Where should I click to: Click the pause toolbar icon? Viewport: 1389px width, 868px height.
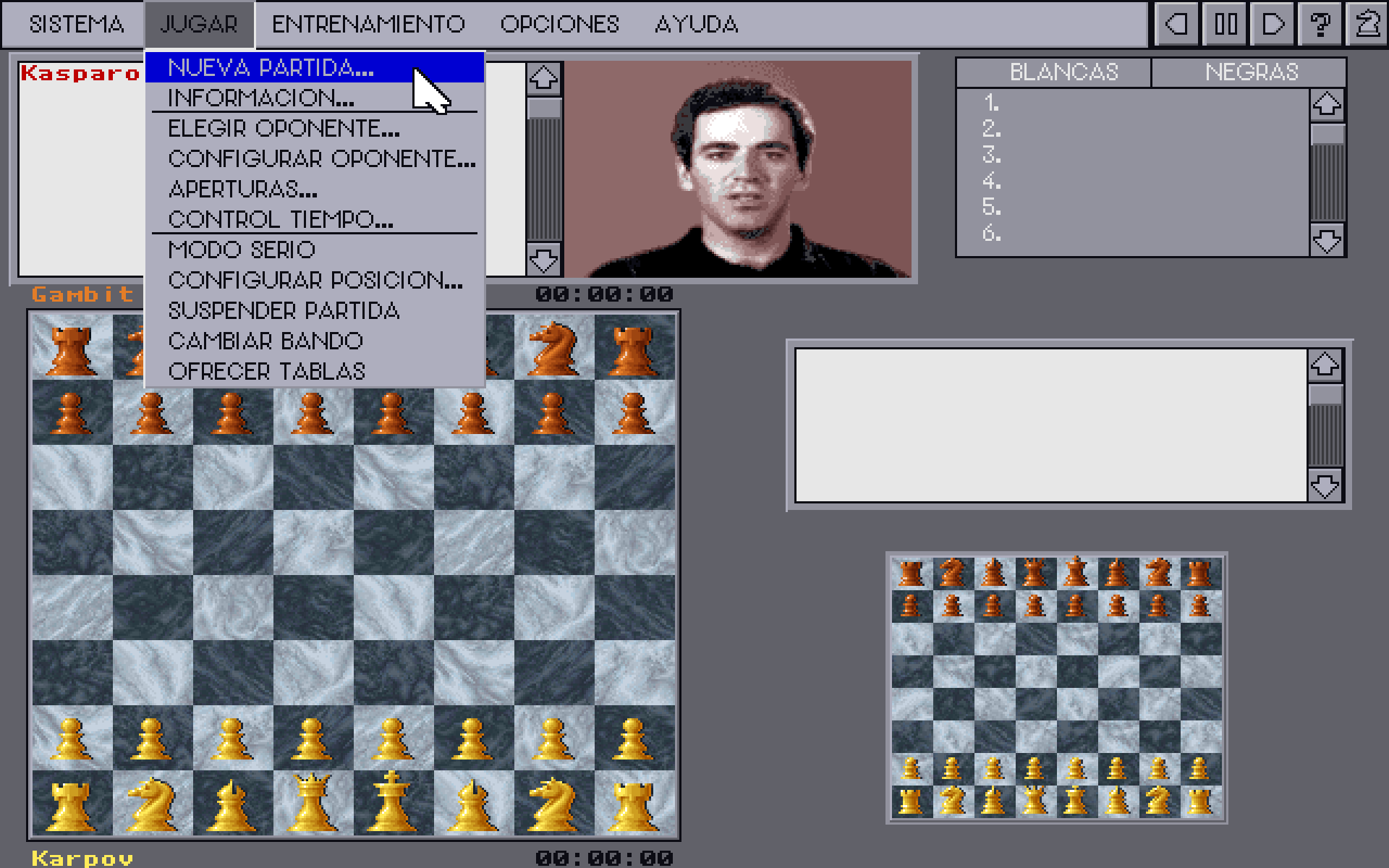tap(1225, 24)
